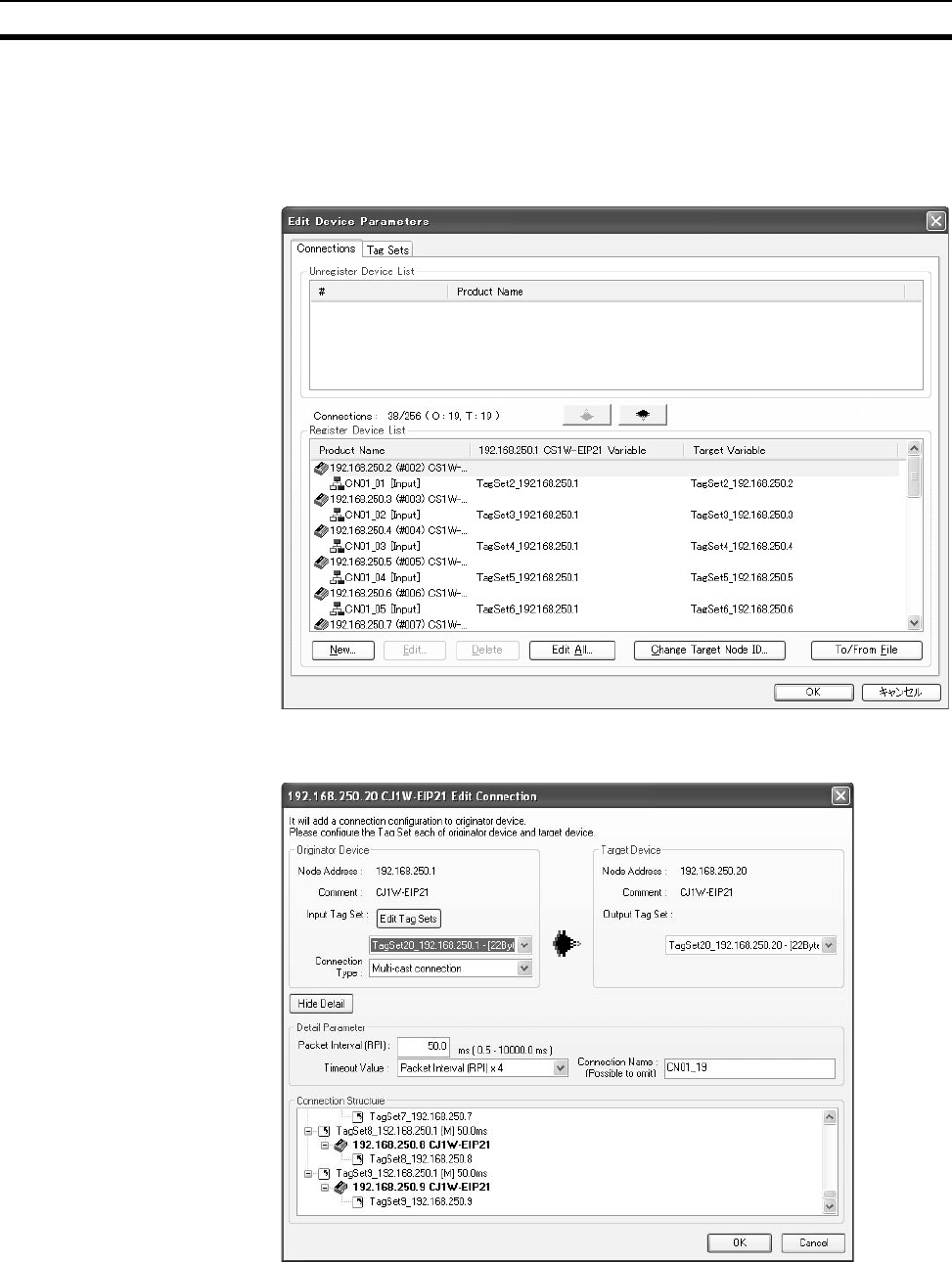Confirm Edit Device Parameters with OK
Viewport: 952px width, 1262px height.
[813, 692]
